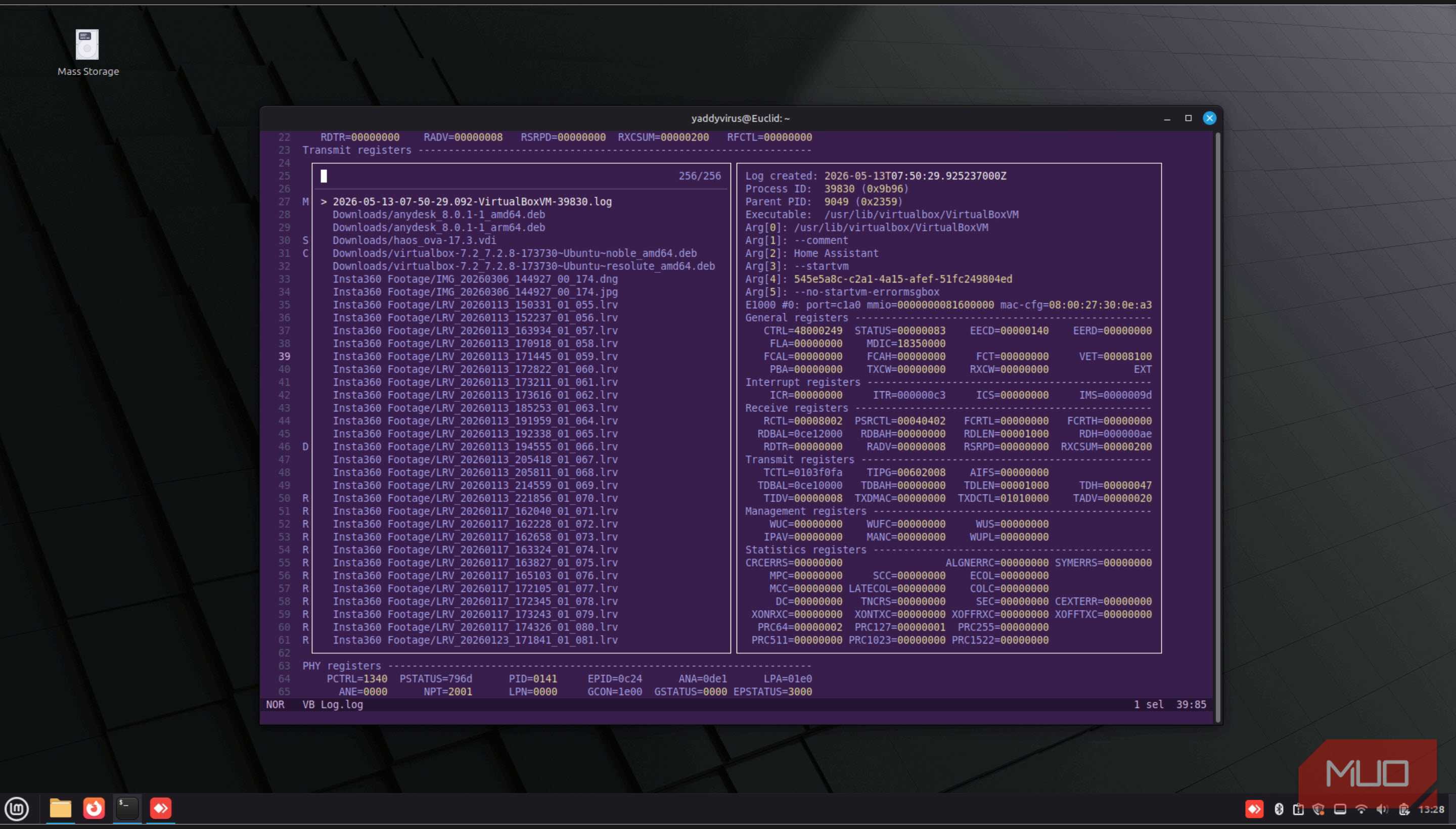This screenshot has height=829, width=1456.
Task: Select LRV_20260113_150331_01_055.lrv file
Action: point(475,305)
